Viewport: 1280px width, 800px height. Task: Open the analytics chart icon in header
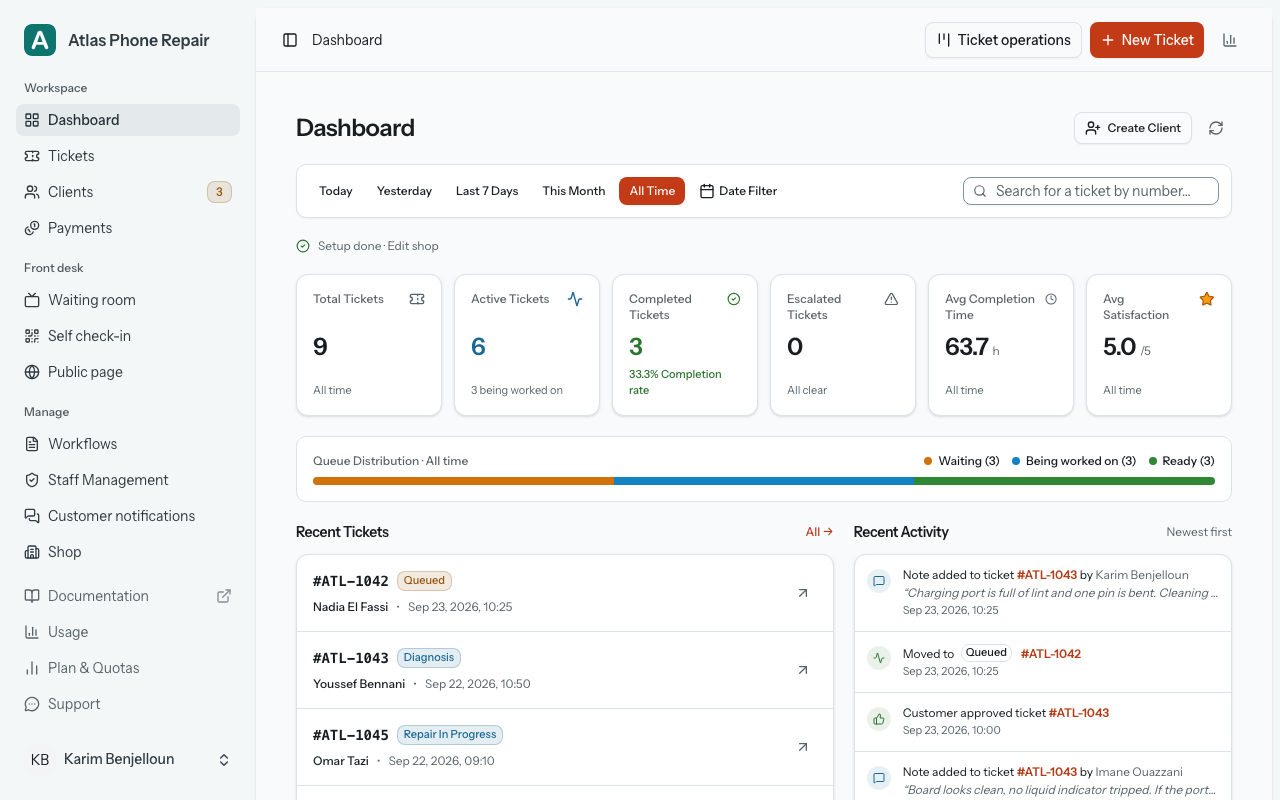[x=1230, y=40]
